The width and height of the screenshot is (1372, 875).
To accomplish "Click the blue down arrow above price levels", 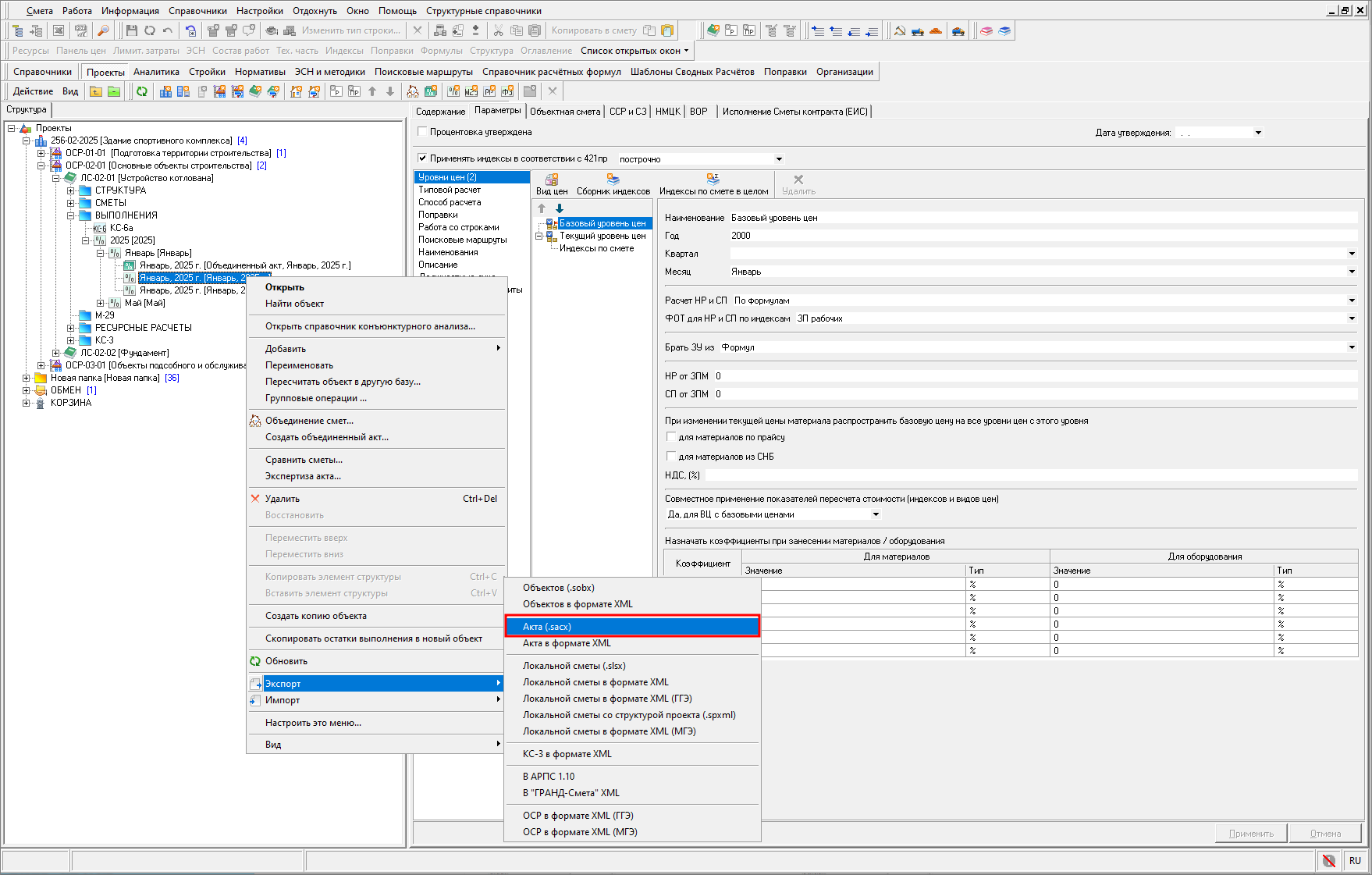I will click(x=559, y=208).
